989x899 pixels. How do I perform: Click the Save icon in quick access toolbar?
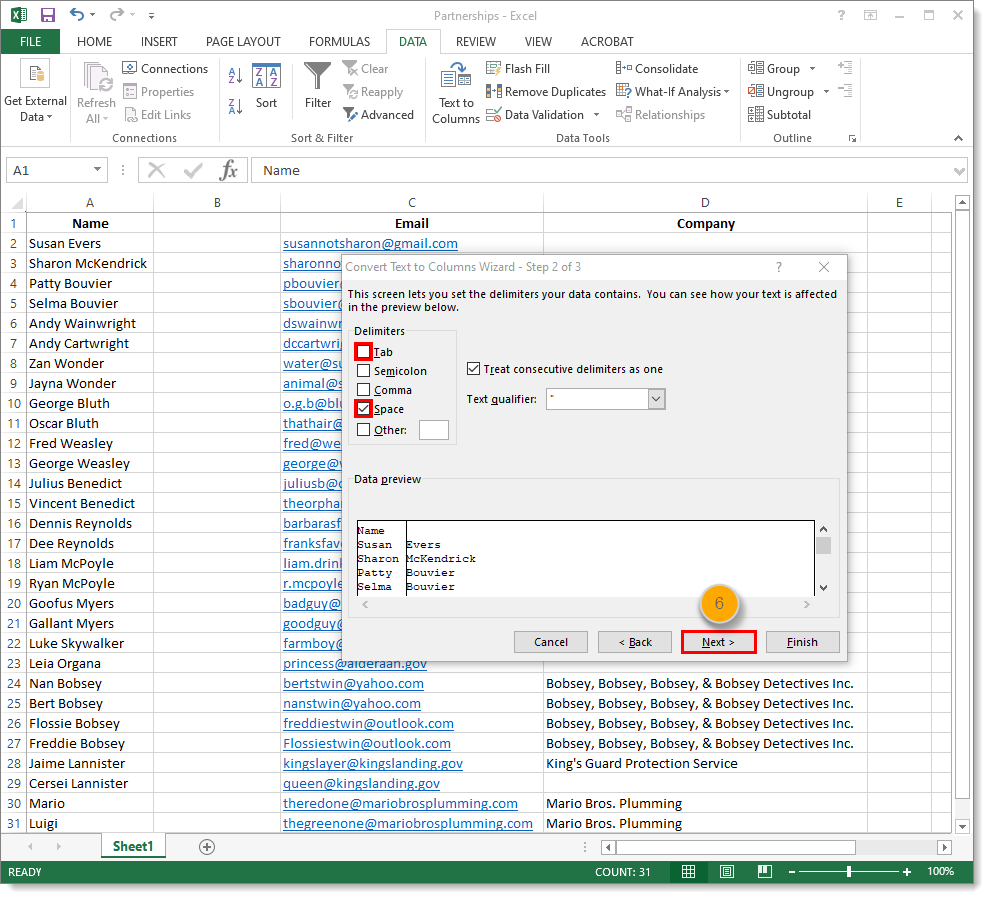pyautogui.click(x=48, y=15)
